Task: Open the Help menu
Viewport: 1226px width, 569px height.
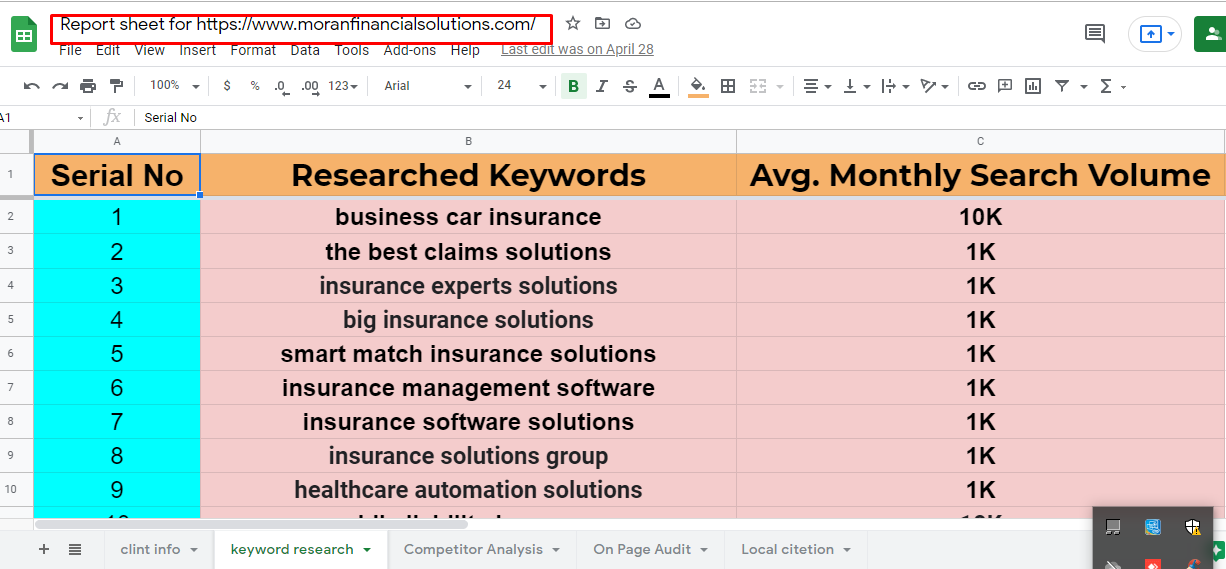Action: point(465,50)
